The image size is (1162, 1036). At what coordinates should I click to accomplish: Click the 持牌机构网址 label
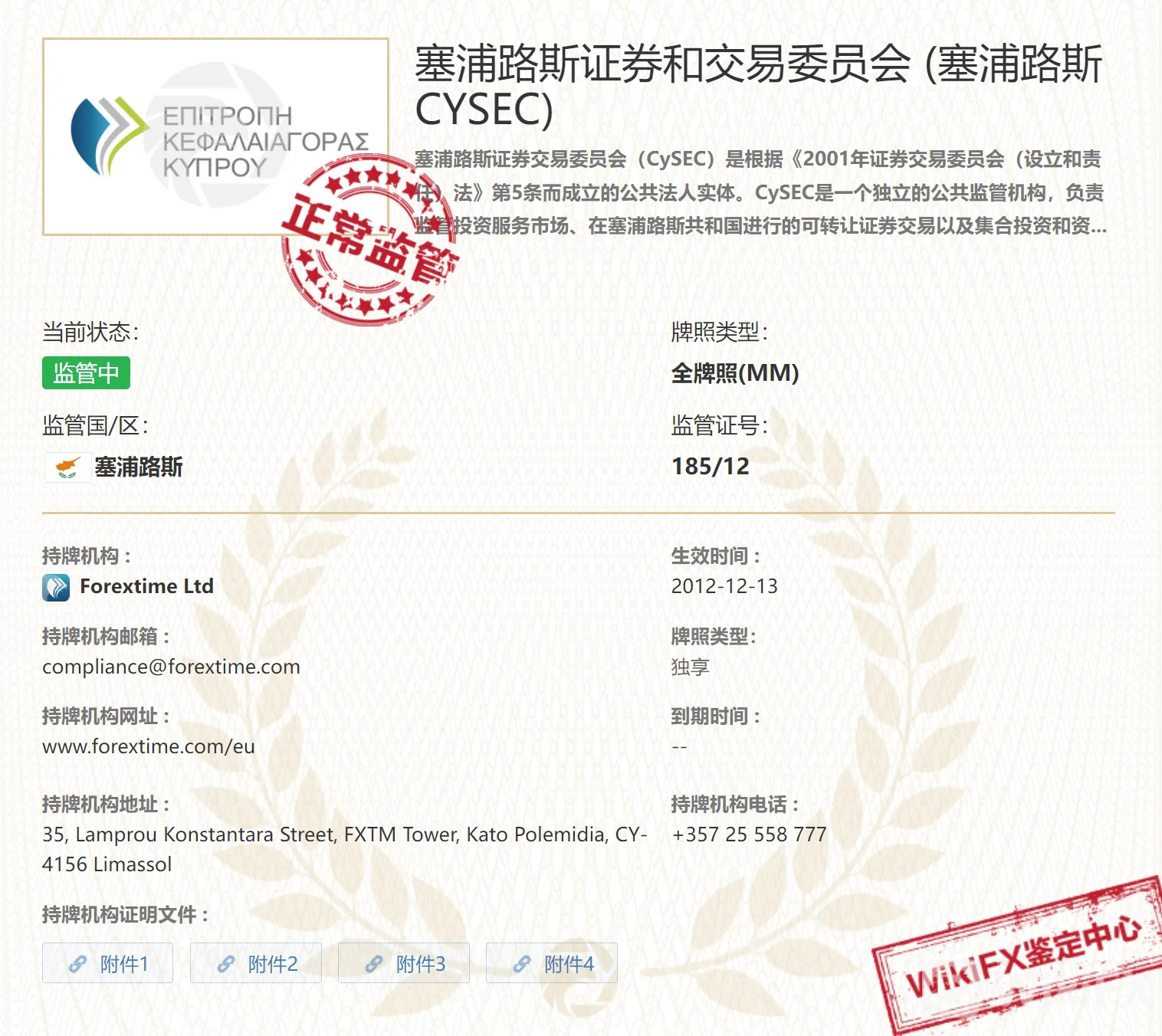click(x=106, y=716)
